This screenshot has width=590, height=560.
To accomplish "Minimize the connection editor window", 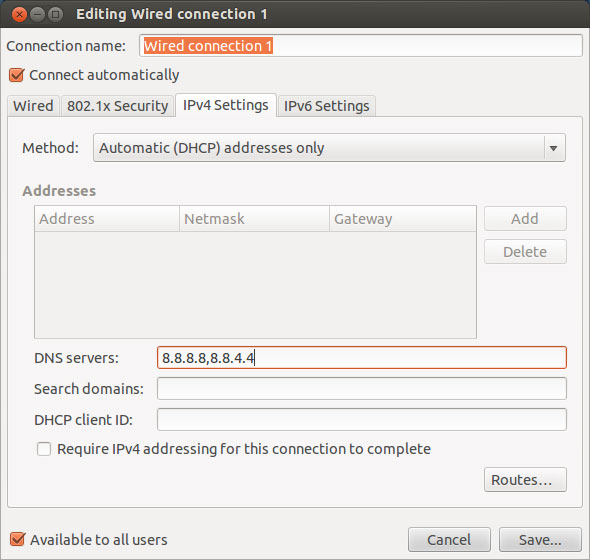I will [x=37, y=15].
